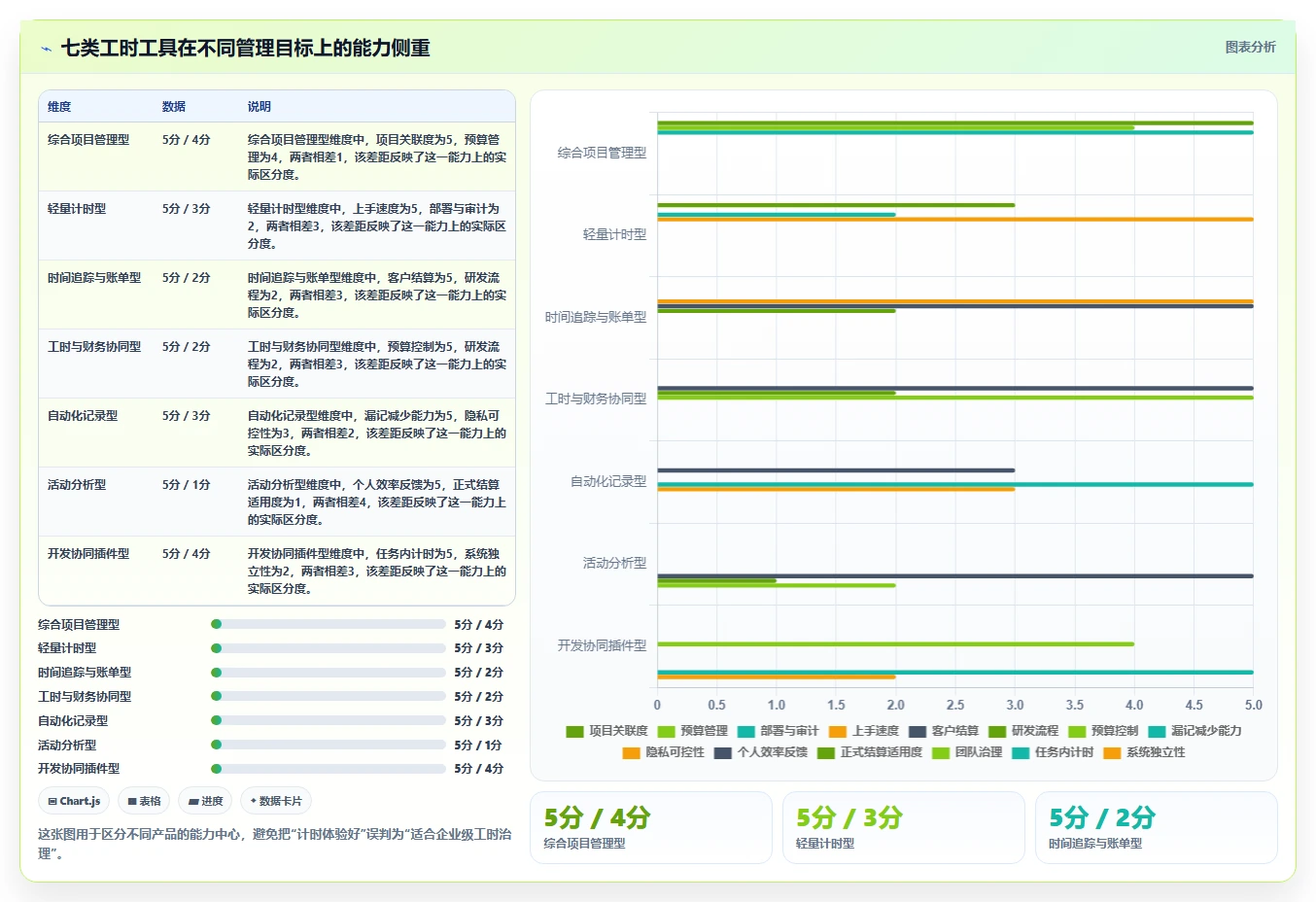Screen dimensions: 1316x902
Task: Click the Chart.js tag icon
Action: [52, 802]
